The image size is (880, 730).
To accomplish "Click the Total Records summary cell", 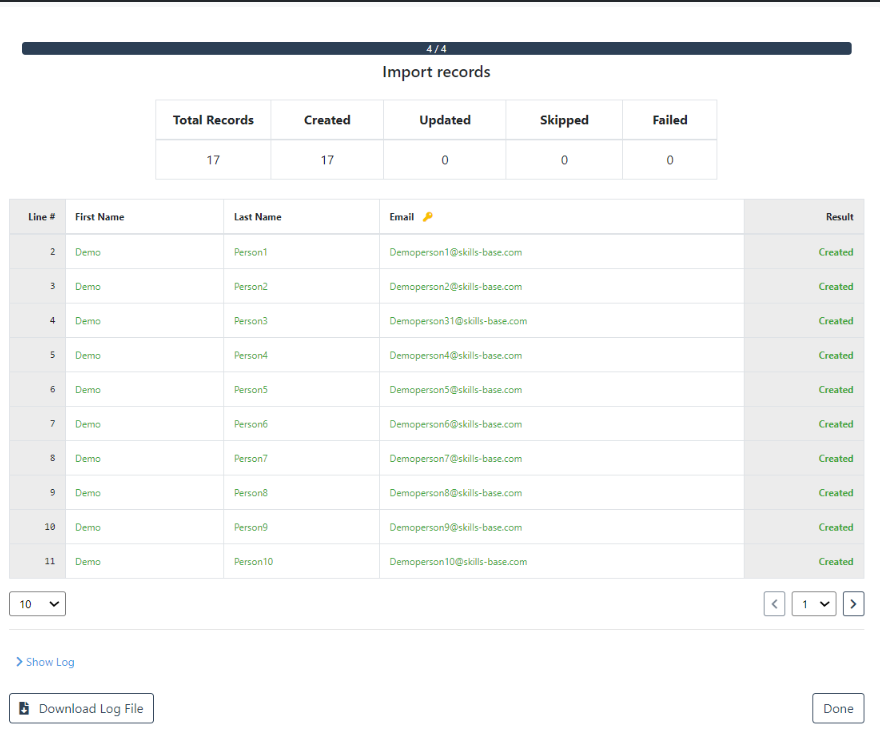I will pos(213,120).
